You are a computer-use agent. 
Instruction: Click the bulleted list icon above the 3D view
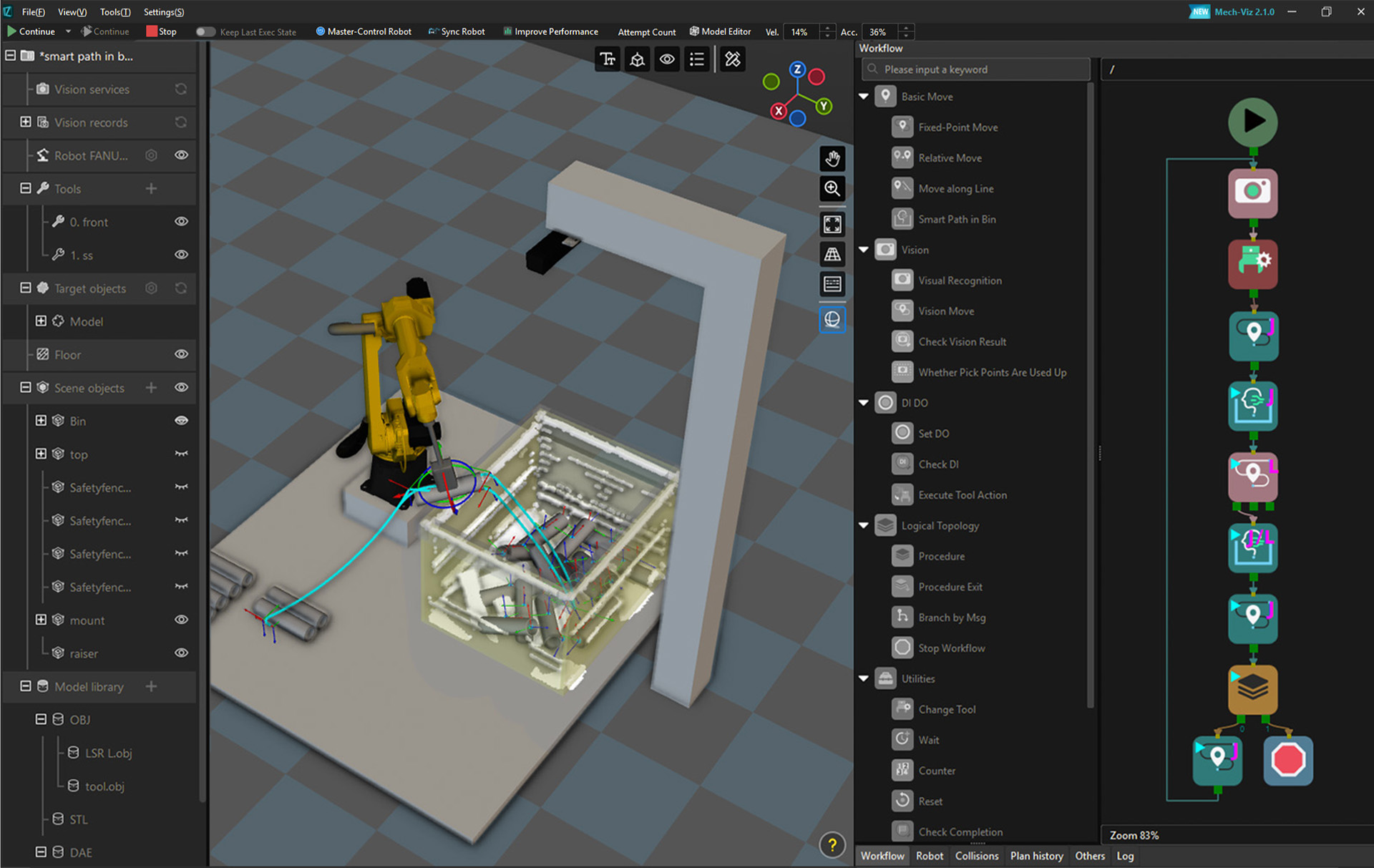pos(696,59)
